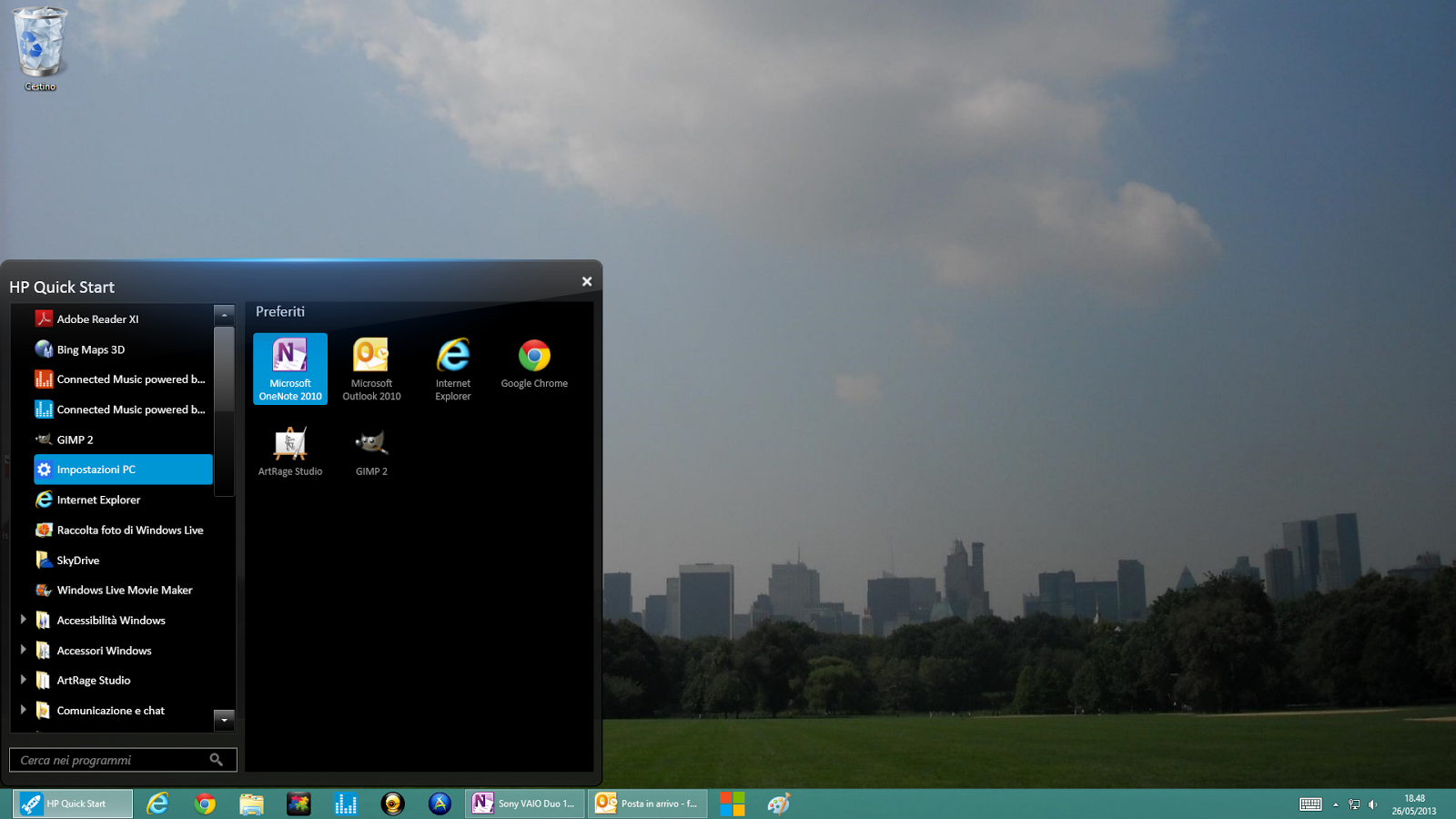Expand Comunicazione e chat folder arrow

pos(23,710)
